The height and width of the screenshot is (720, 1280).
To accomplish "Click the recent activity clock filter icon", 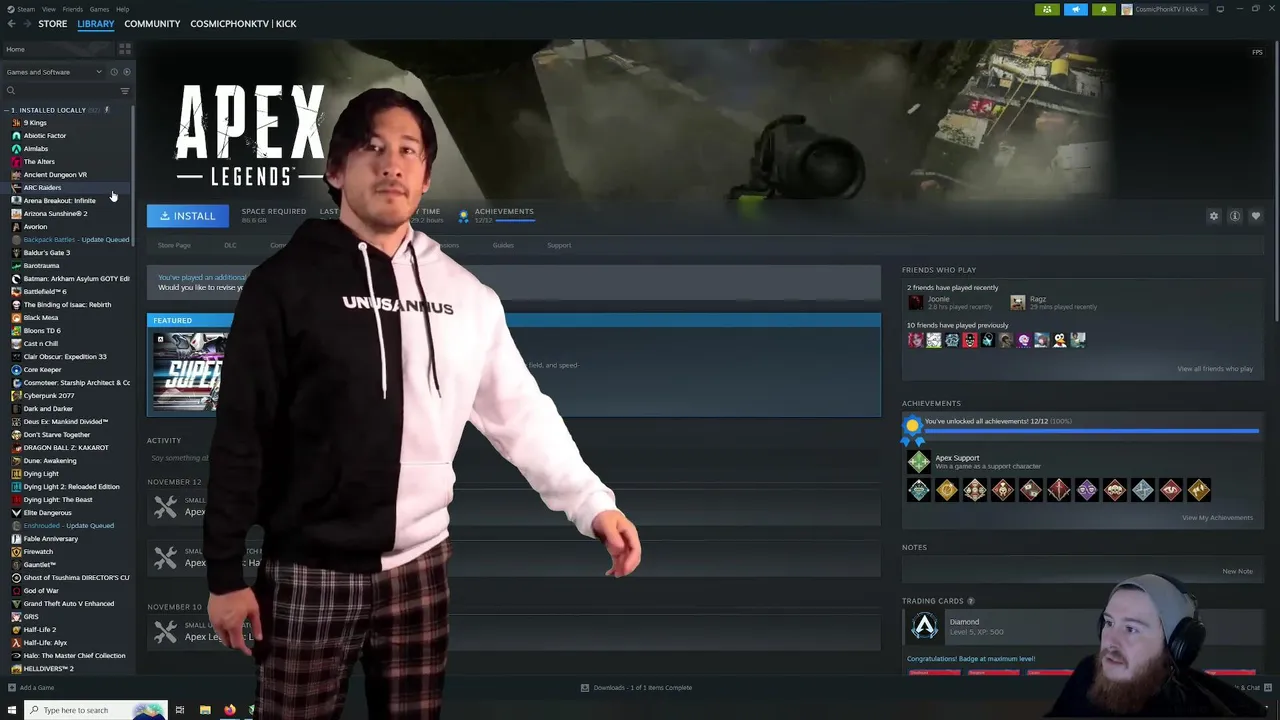I will pyautogui.click(x=114, y=72).
